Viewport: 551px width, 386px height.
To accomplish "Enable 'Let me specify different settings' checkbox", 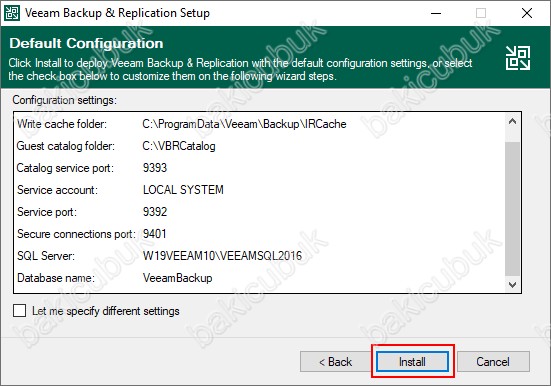I will pyautogui.click(x=19, y=311).
